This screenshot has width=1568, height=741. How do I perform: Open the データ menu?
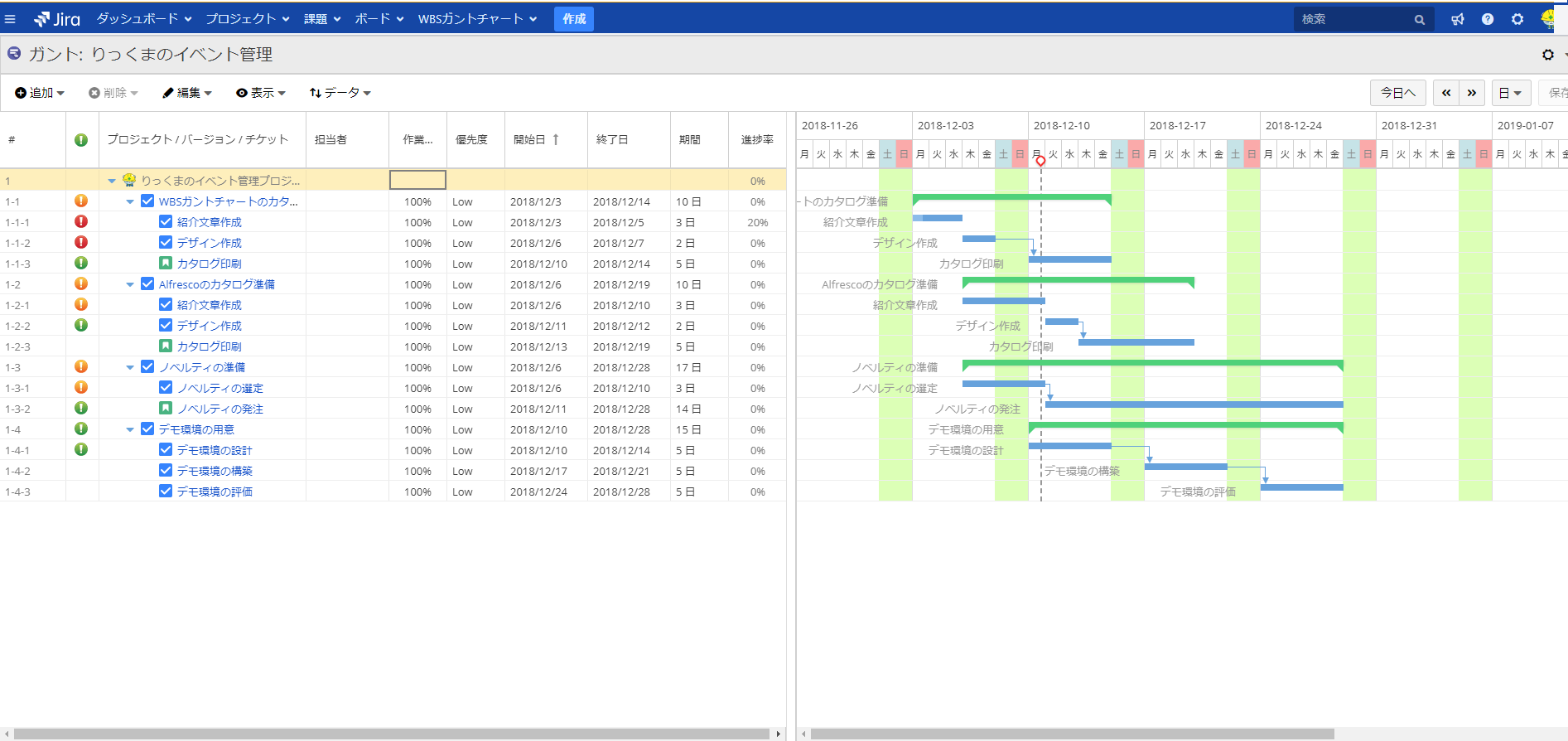340,93
